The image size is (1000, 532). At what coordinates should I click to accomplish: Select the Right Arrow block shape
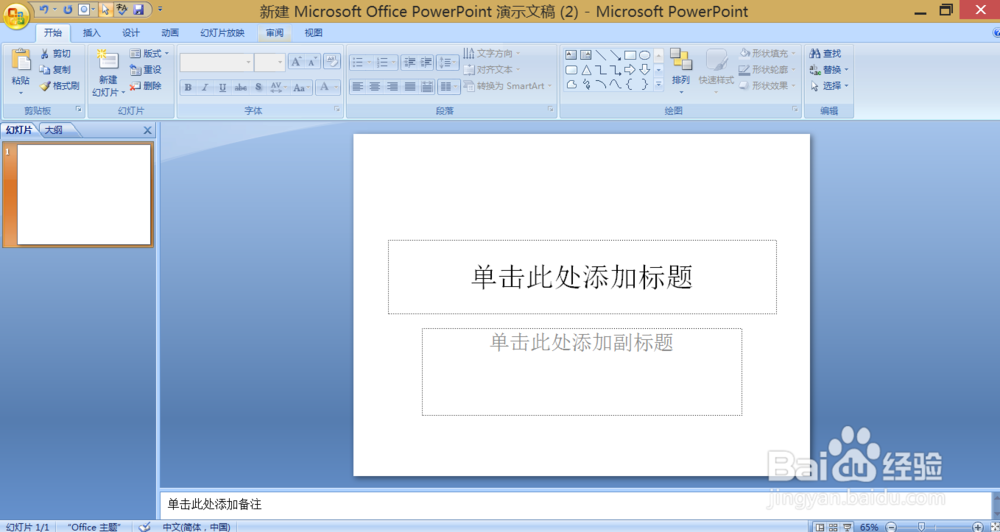[630, 70]
